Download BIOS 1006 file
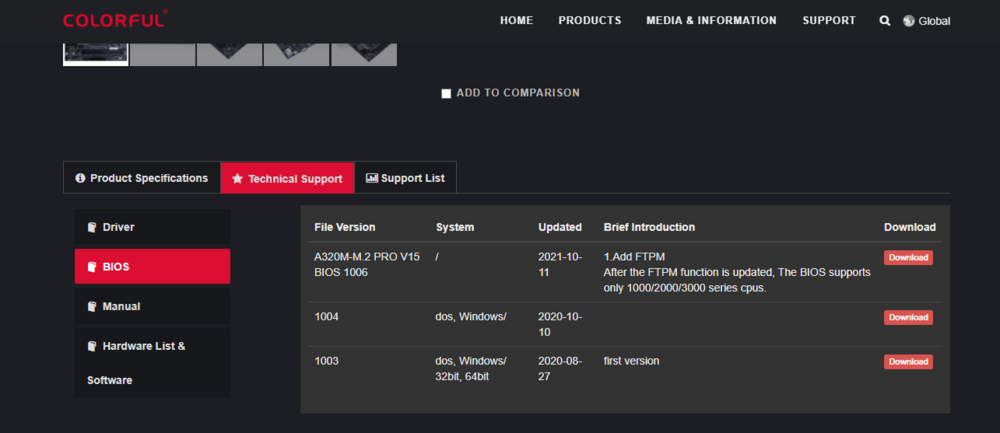 (908, 257)
